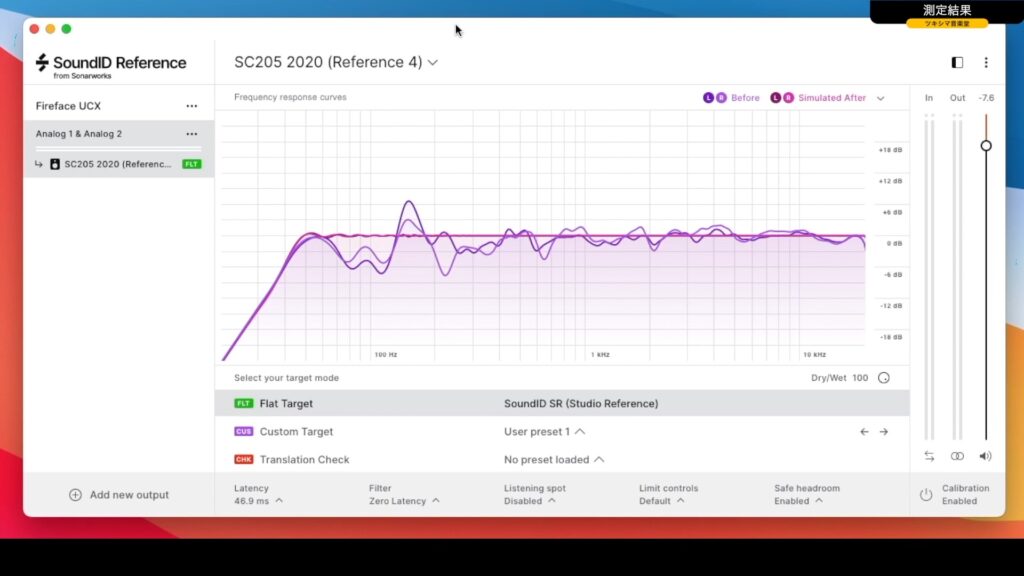Select the previous custom target preset arrow
The width and height of the screenshot is (1024, 576).
(864, 432)
